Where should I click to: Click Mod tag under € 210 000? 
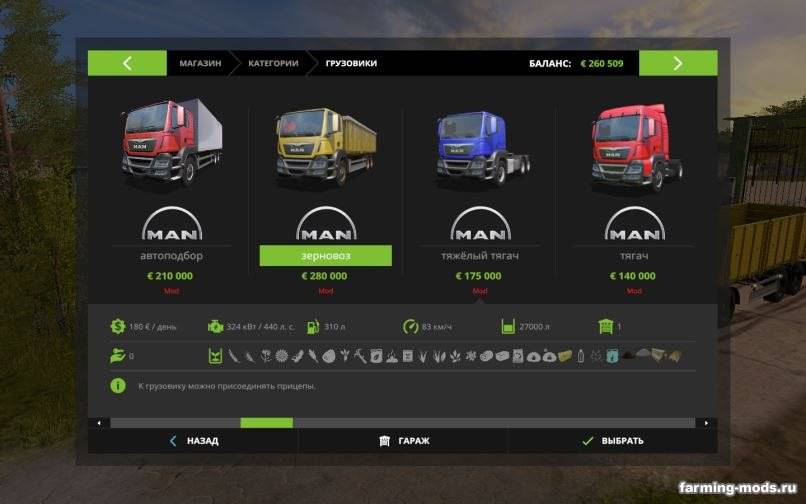pyautogui.click(x=172, y=291)
